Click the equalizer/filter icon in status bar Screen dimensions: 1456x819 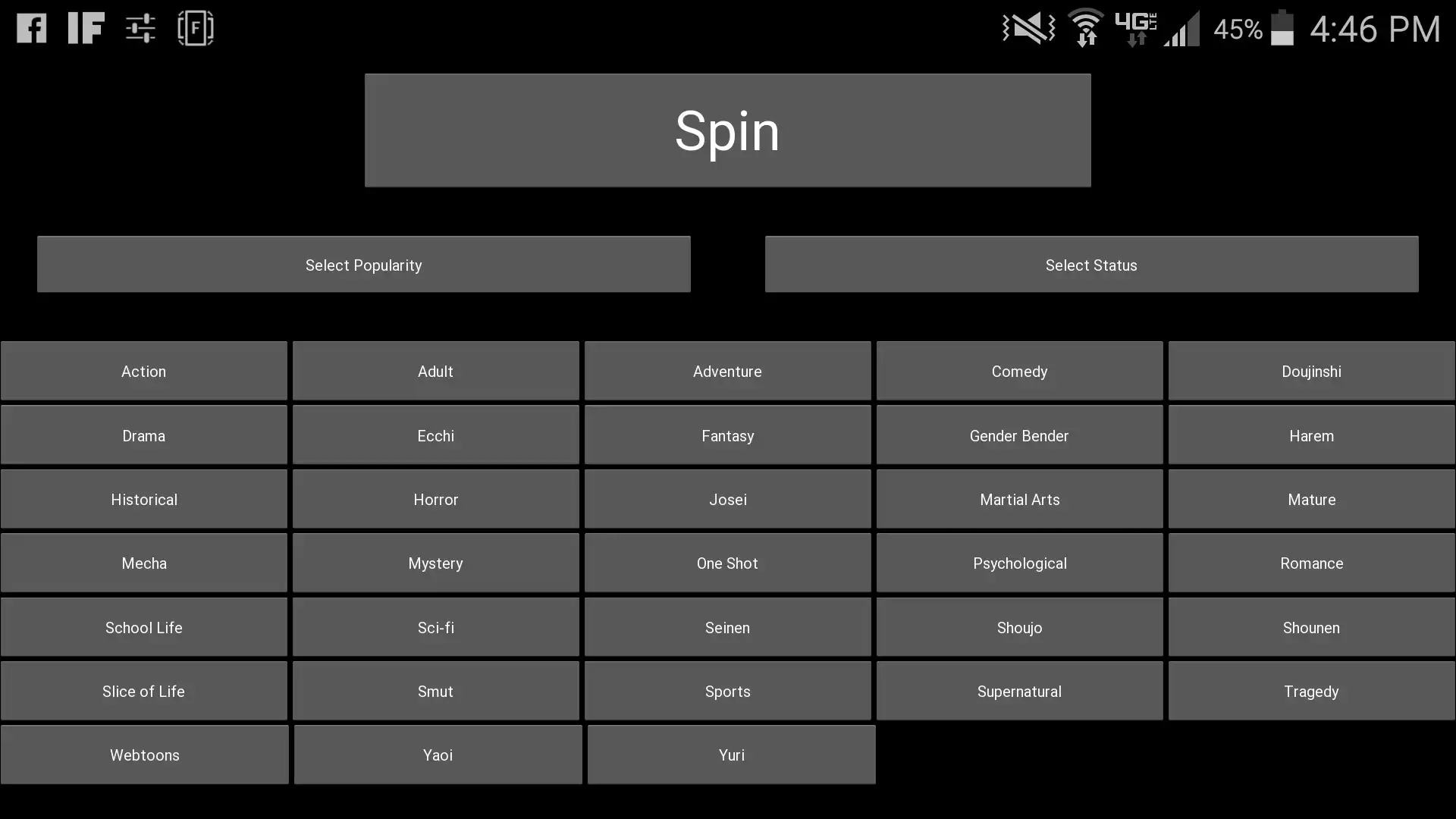(x=140, y=27)
